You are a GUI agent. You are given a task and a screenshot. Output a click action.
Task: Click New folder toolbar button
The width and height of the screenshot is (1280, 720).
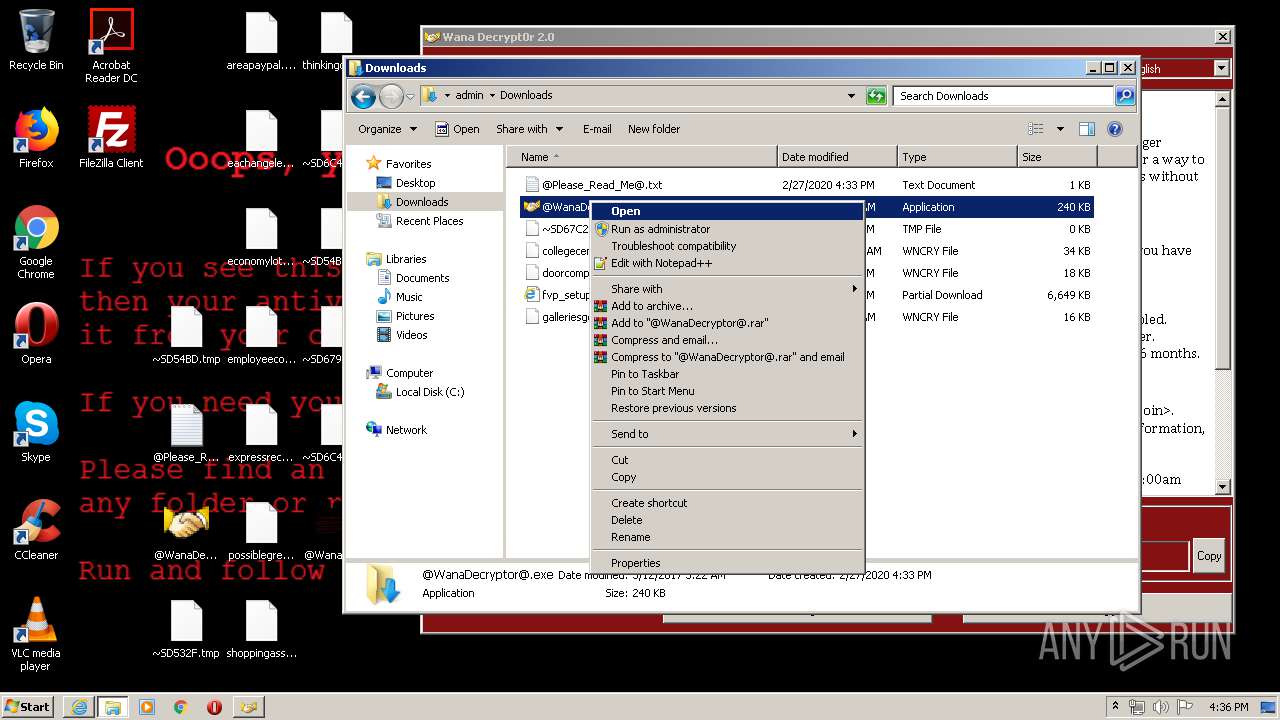(x=654, y=129)
